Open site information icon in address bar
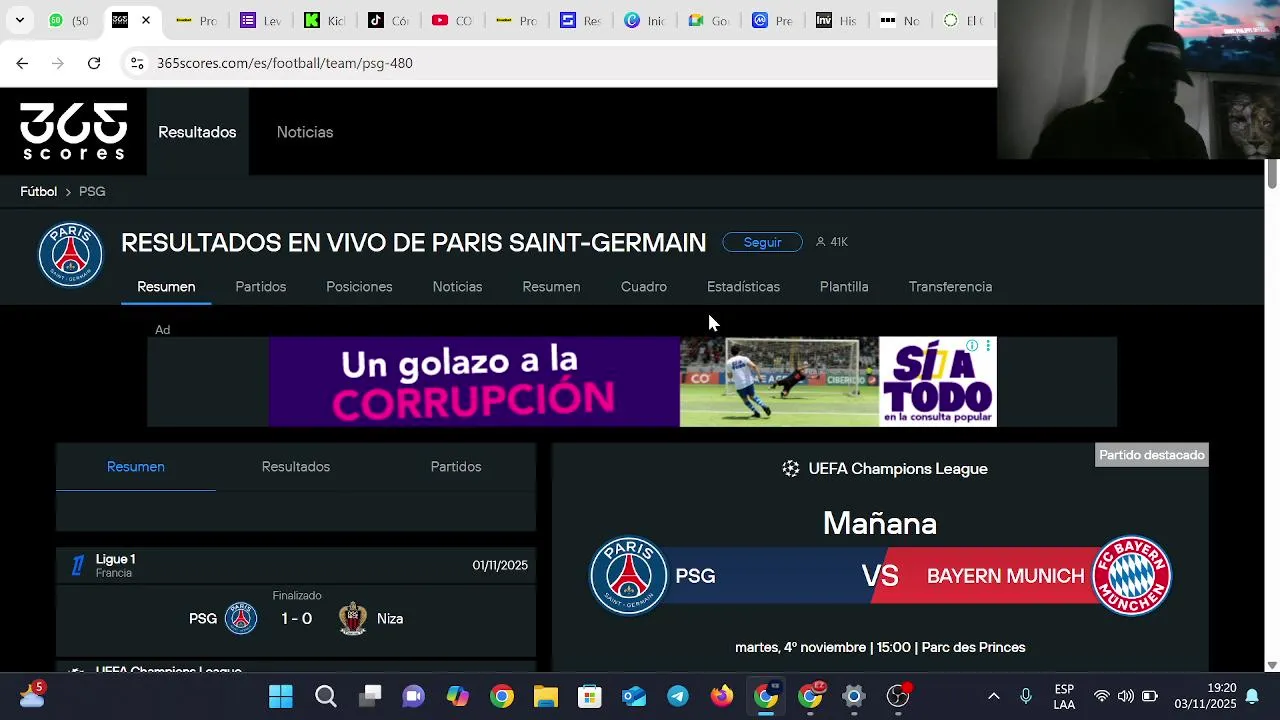1280x720 pixels. pyautogui.click(x=137, y=63)
